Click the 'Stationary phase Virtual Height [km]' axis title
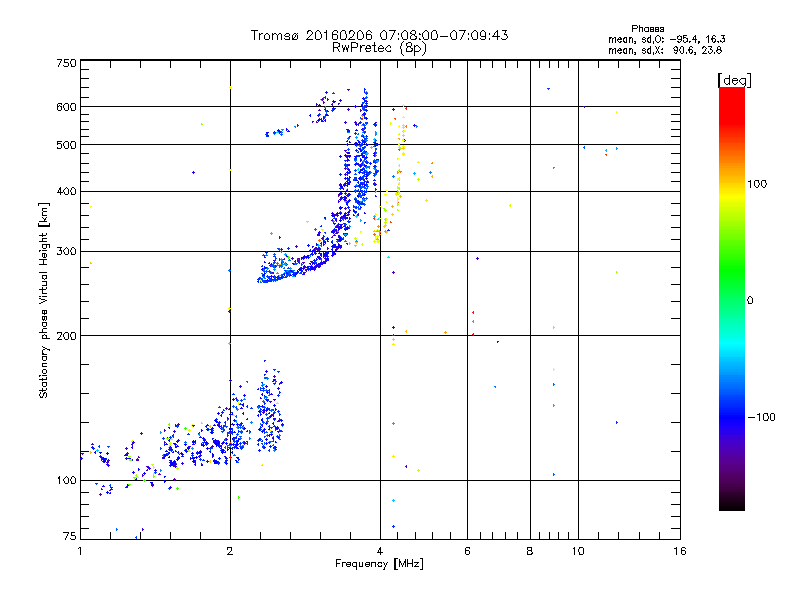The width and height of the screenshot is (800, 600). coord(43,300)
